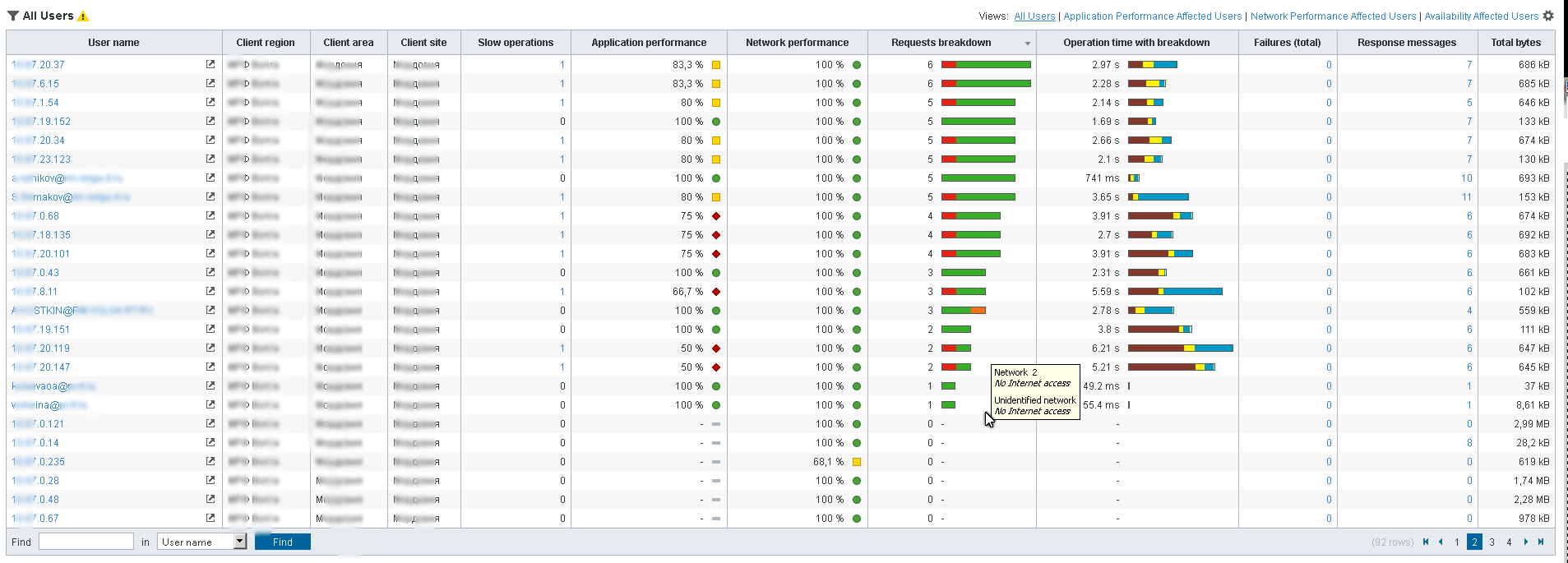Click the Find text input box
This screenshot has height=563, width=1568.
coord(86,542)
